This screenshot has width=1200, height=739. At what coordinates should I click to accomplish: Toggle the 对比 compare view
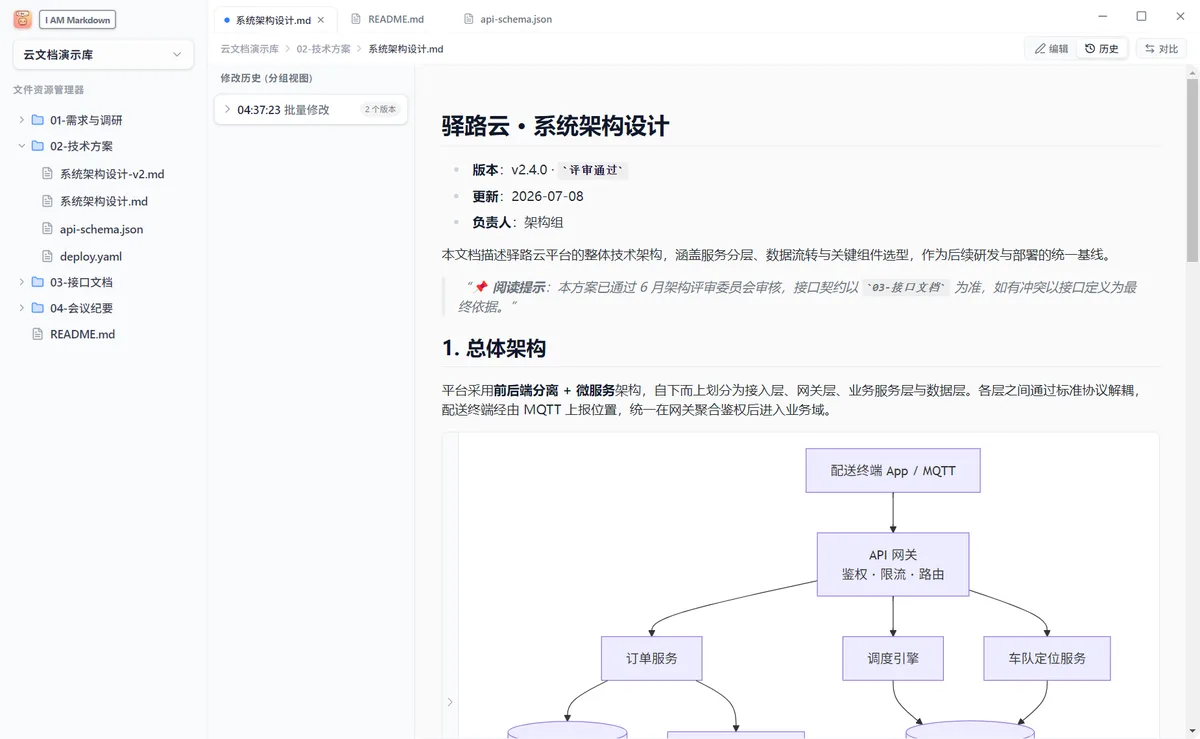coord(1161,48)
